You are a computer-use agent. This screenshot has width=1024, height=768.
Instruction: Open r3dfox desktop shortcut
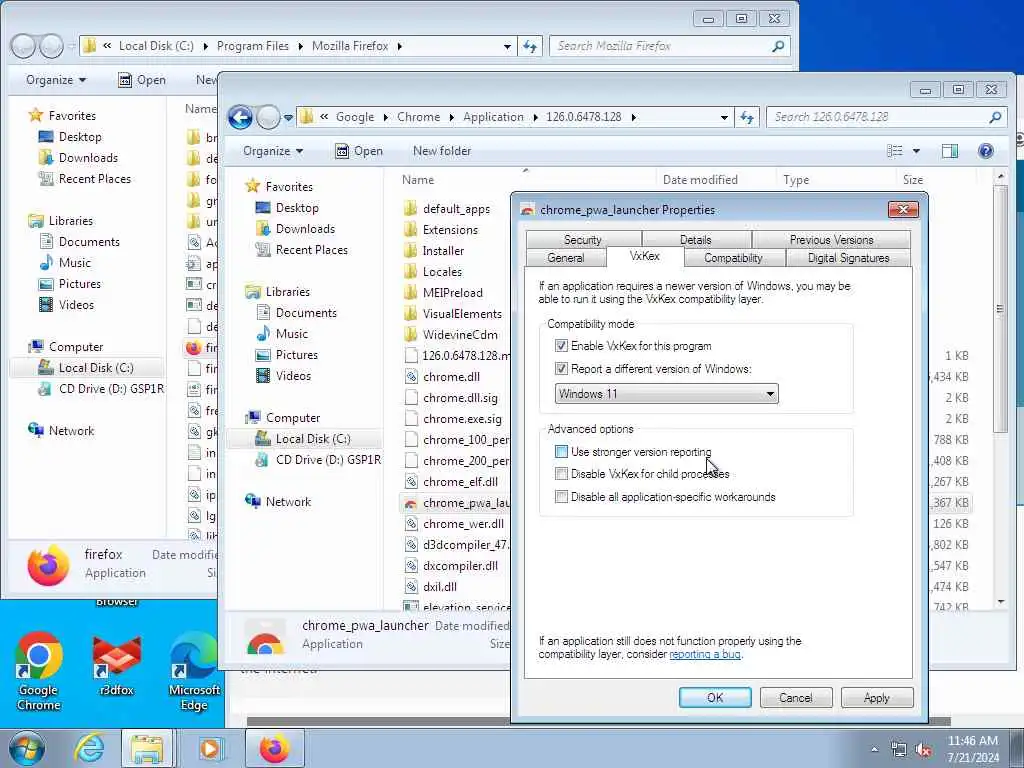(x=116, y=666)
